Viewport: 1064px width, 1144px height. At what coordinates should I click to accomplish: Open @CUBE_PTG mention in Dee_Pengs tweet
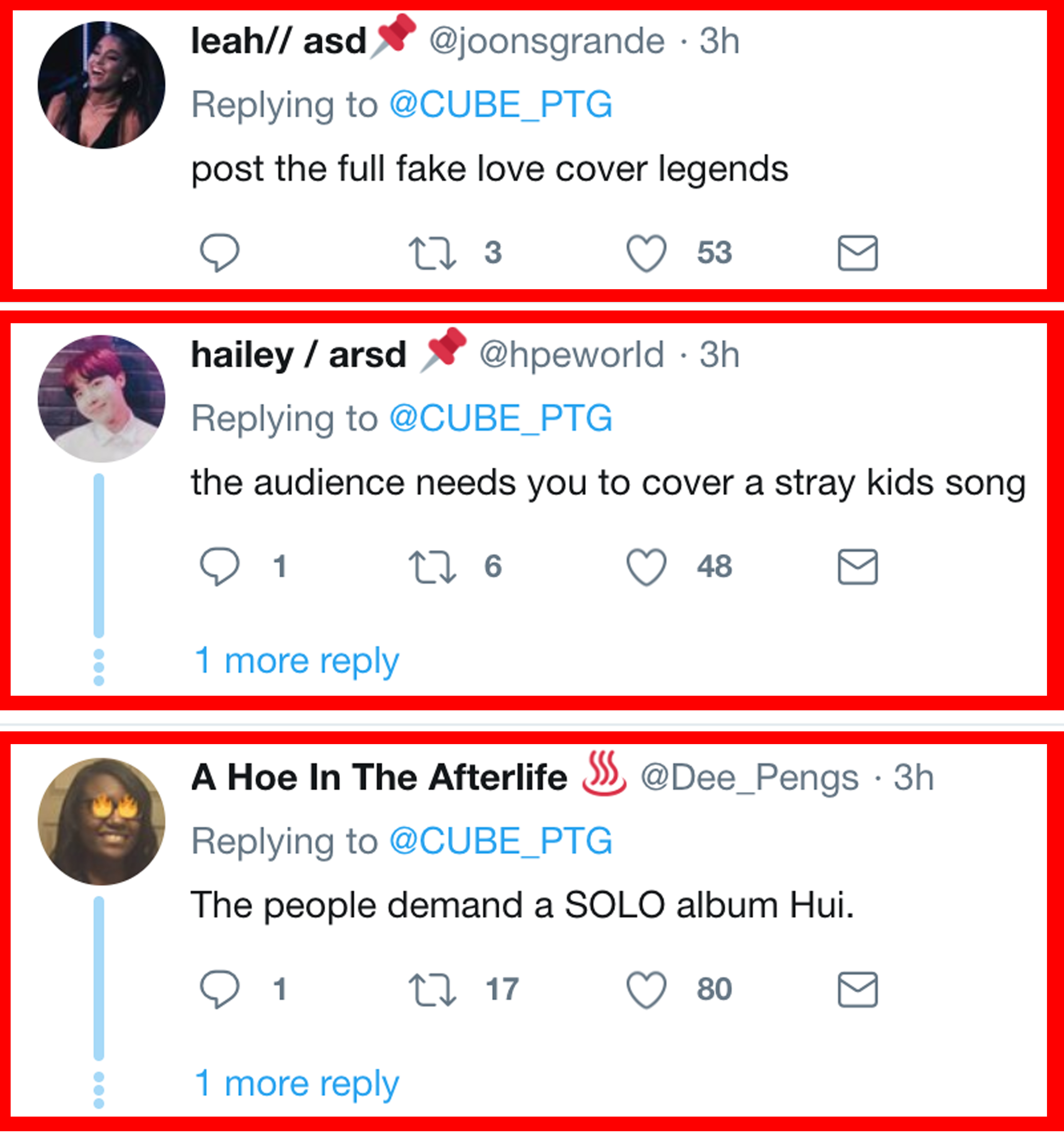[501, 841]
